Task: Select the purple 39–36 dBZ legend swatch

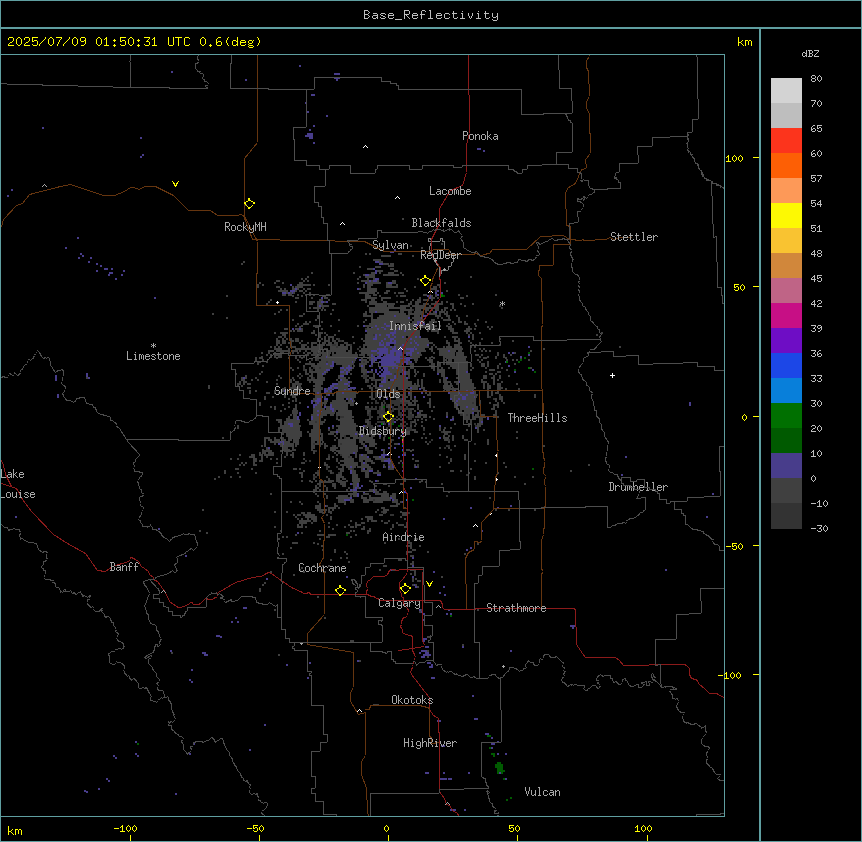Action: click(786, 341)
